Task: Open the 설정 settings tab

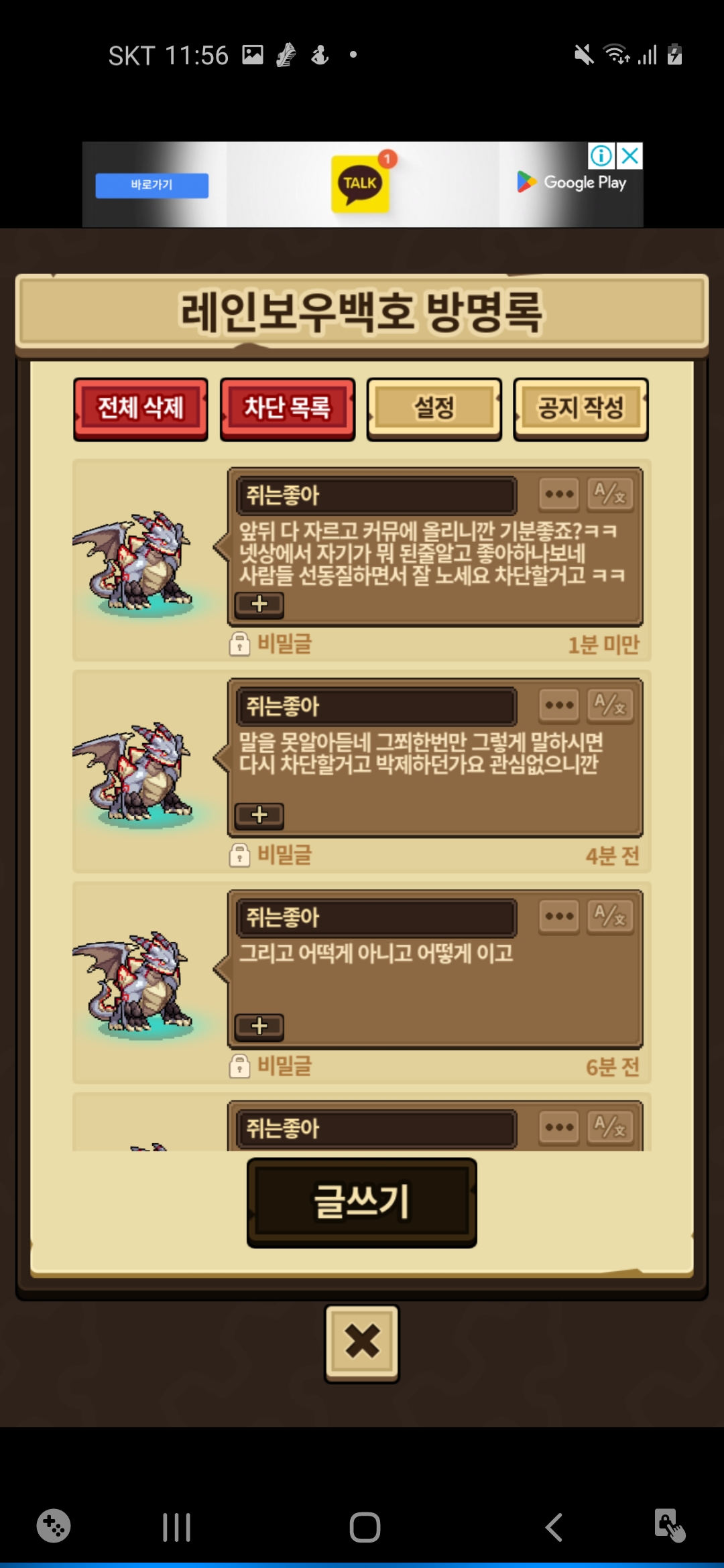Action: 434,409
